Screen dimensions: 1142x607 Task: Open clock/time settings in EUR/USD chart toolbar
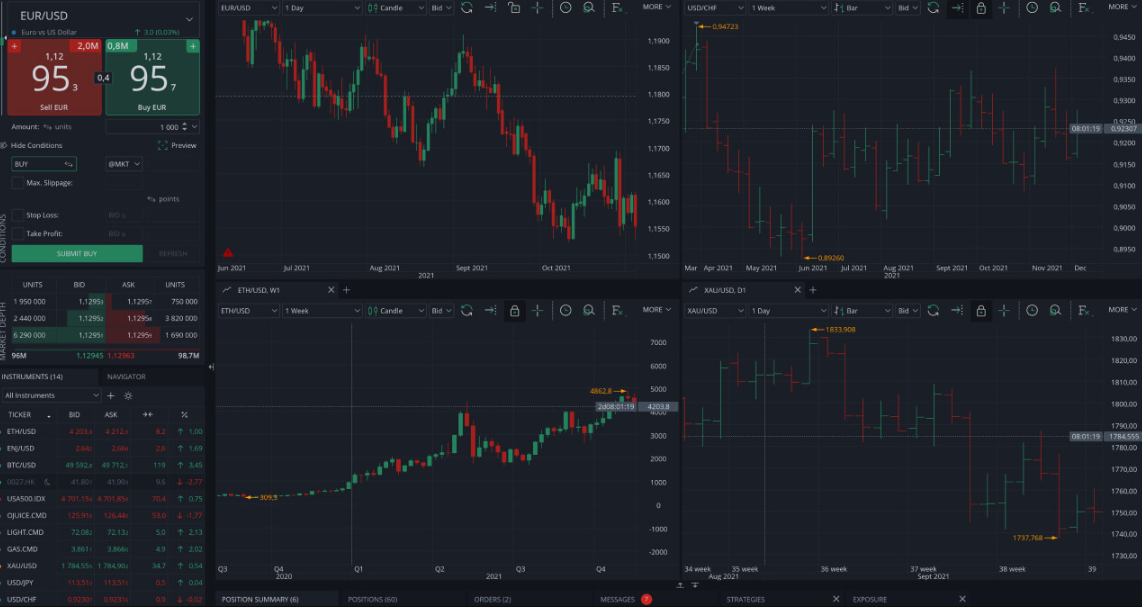tap(566, 7)
